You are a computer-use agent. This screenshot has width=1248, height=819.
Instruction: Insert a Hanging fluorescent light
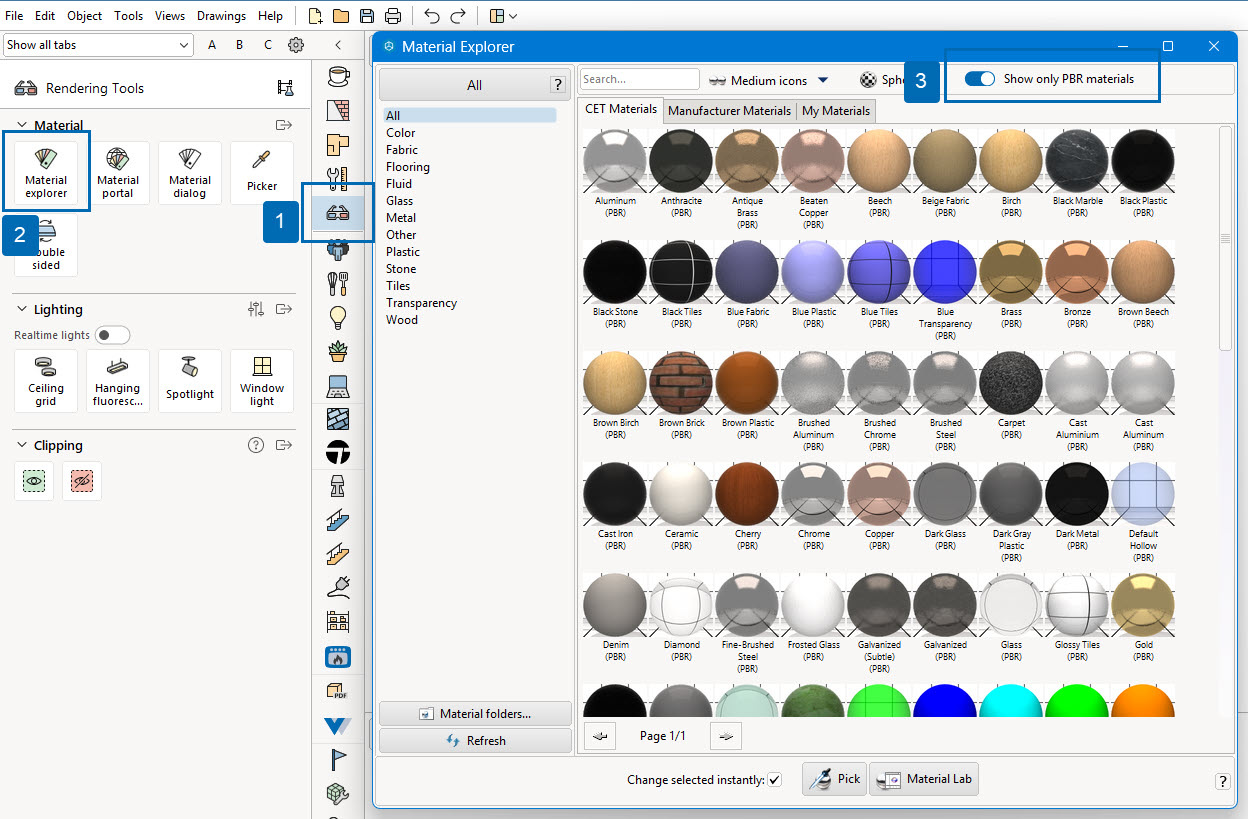(x=118, y=380)
